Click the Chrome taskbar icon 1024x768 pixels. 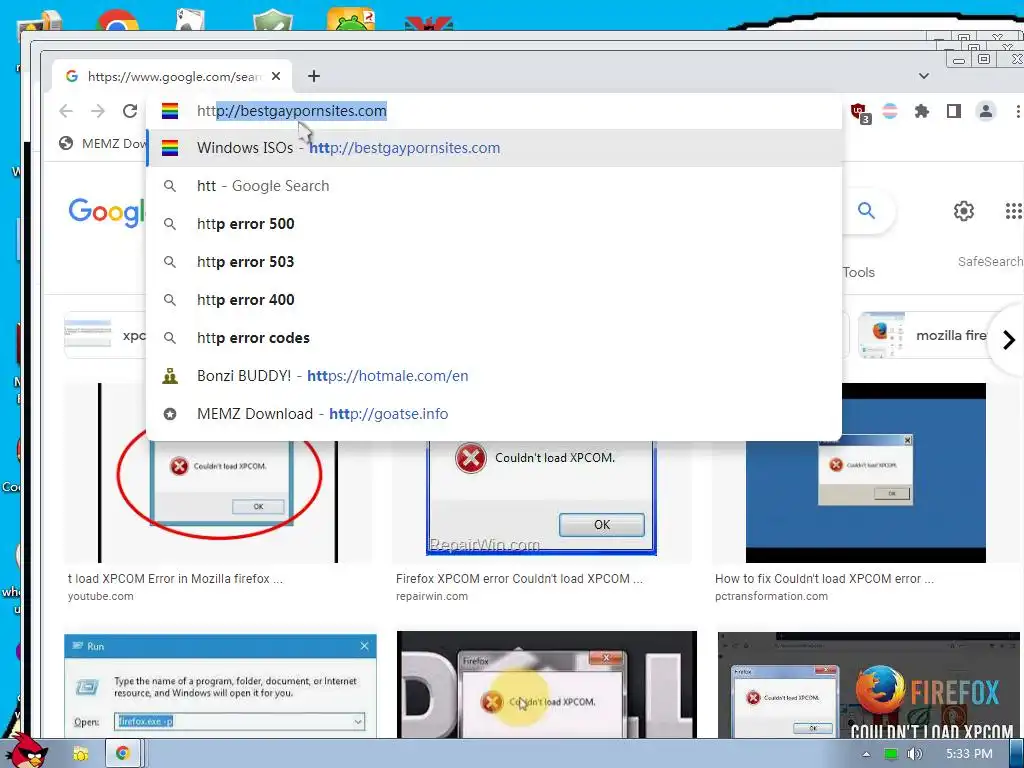click(122, 754)
